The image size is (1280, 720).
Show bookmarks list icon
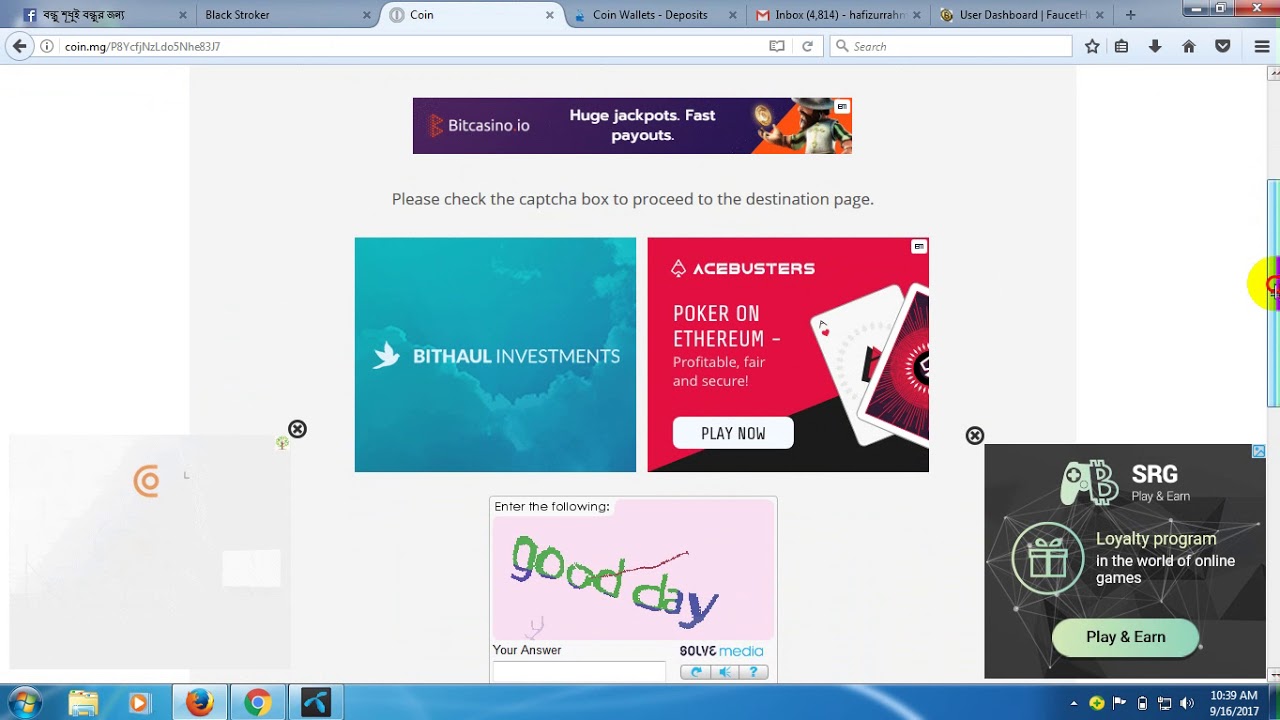(1122, 46)
